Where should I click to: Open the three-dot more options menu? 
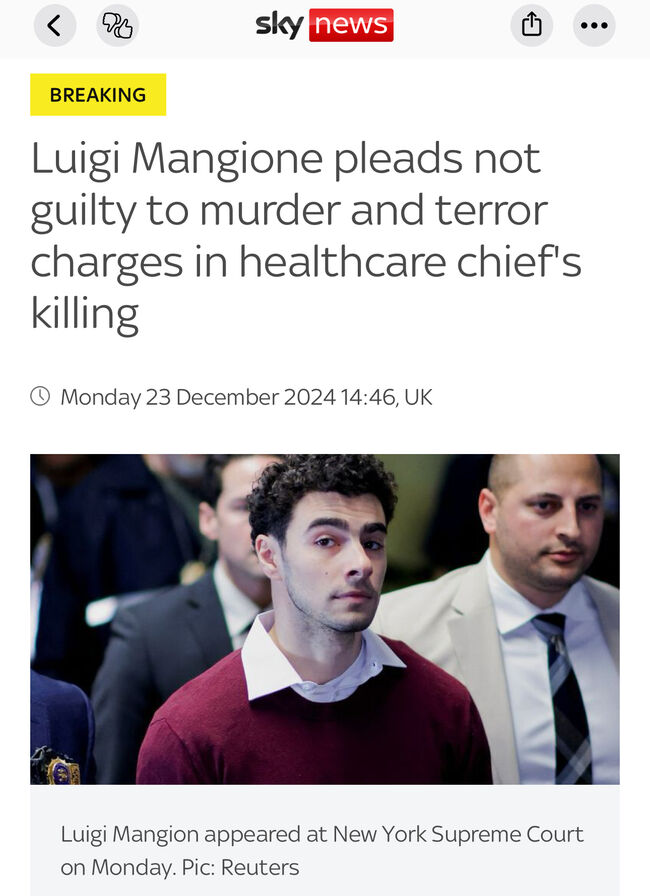pos(594,25)
